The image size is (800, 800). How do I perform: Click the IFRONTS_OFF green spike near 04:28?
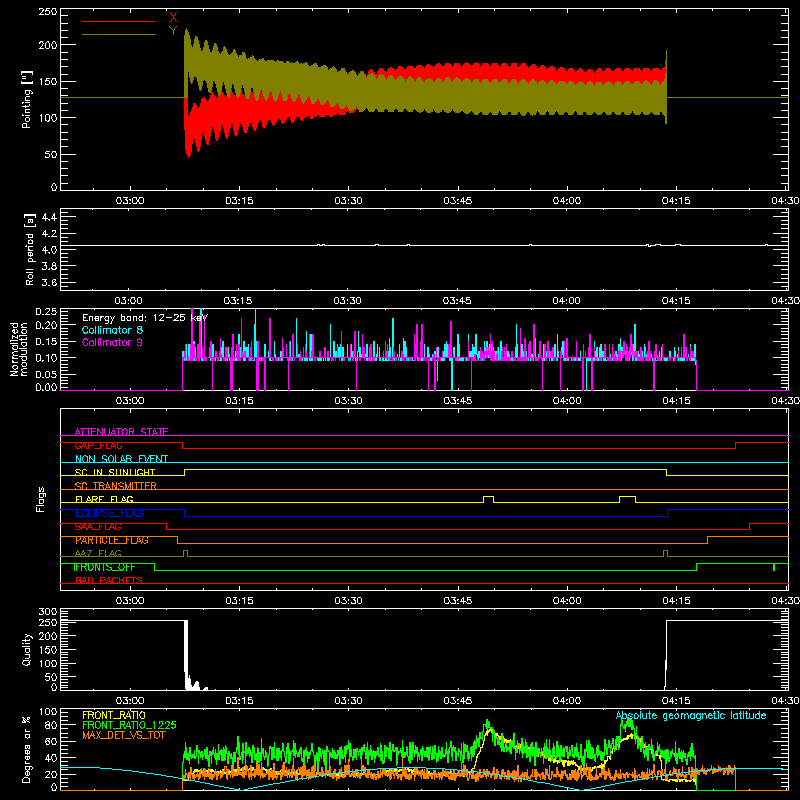(774, 567)
